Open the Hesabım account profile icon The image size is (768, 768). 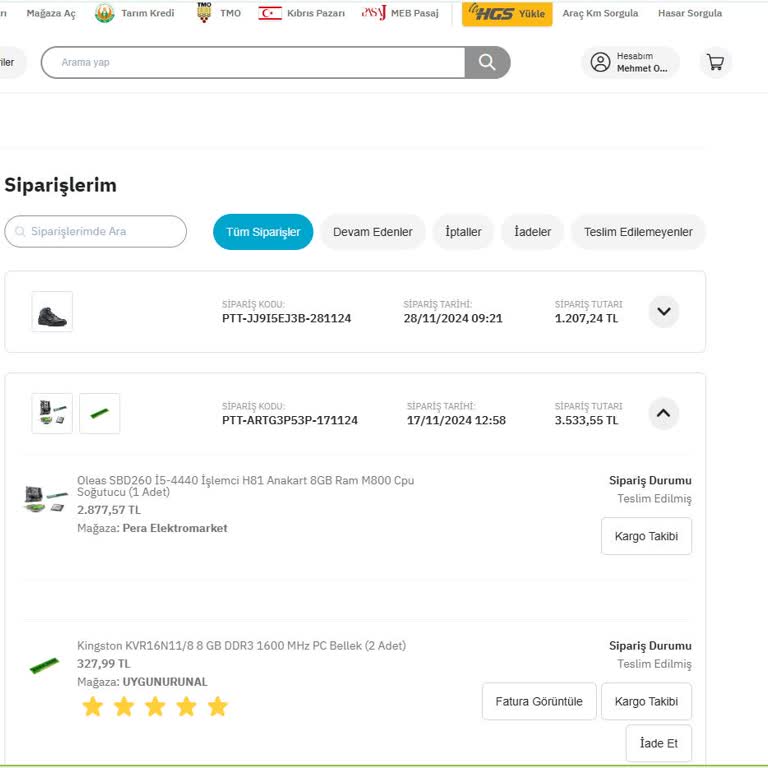pyautogui.click(x=600, y=62)
